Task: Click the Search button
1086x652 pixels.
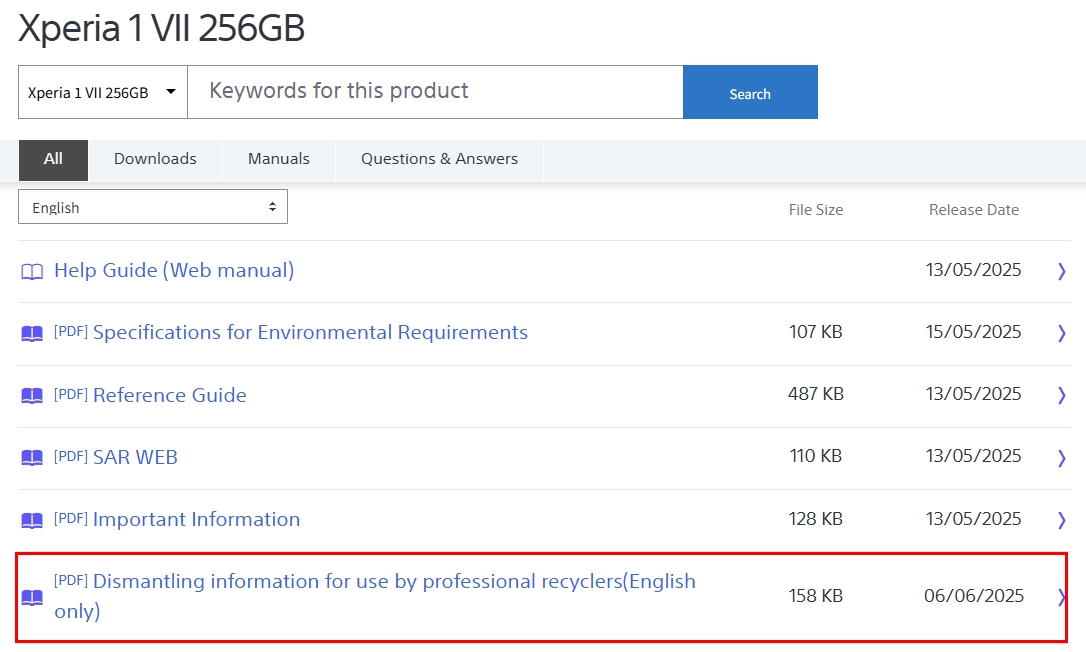Action: (x=750, y=92)
